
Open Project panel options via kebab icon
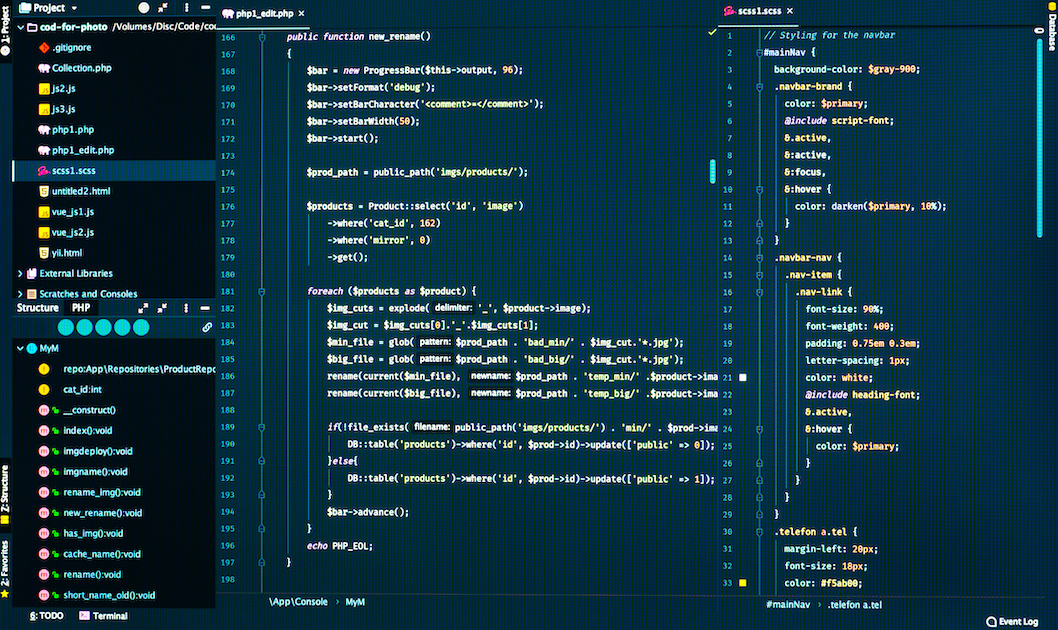[186, 7]
